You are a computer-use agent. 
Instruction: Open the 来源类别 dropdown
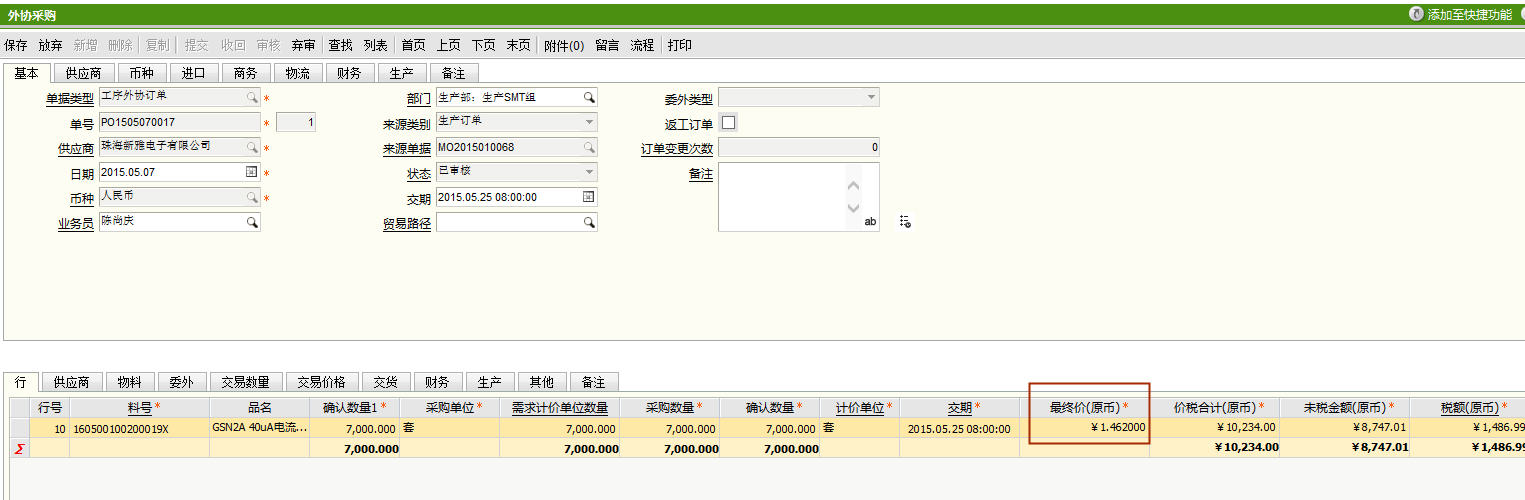(589, 122)
